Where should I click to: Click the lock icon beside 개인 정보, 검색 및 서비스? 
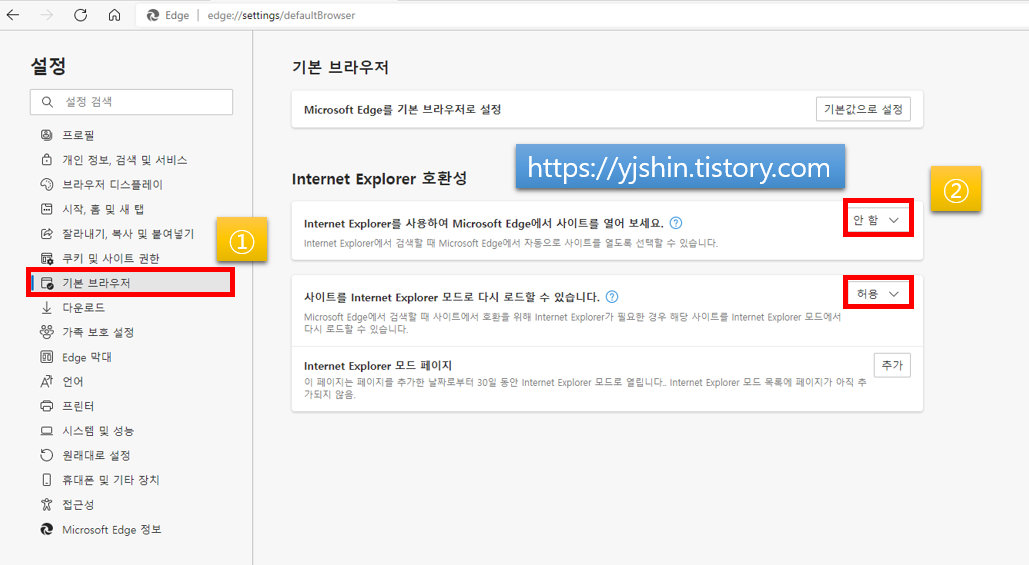pyautogui.click(x=47, y=159)
